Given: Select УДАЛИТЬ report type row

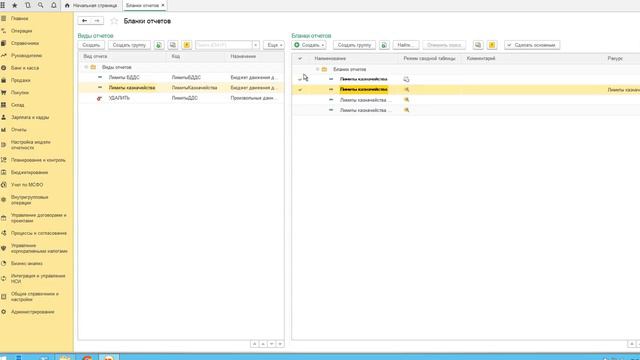Looking at the screenshot, I should 181,98.
